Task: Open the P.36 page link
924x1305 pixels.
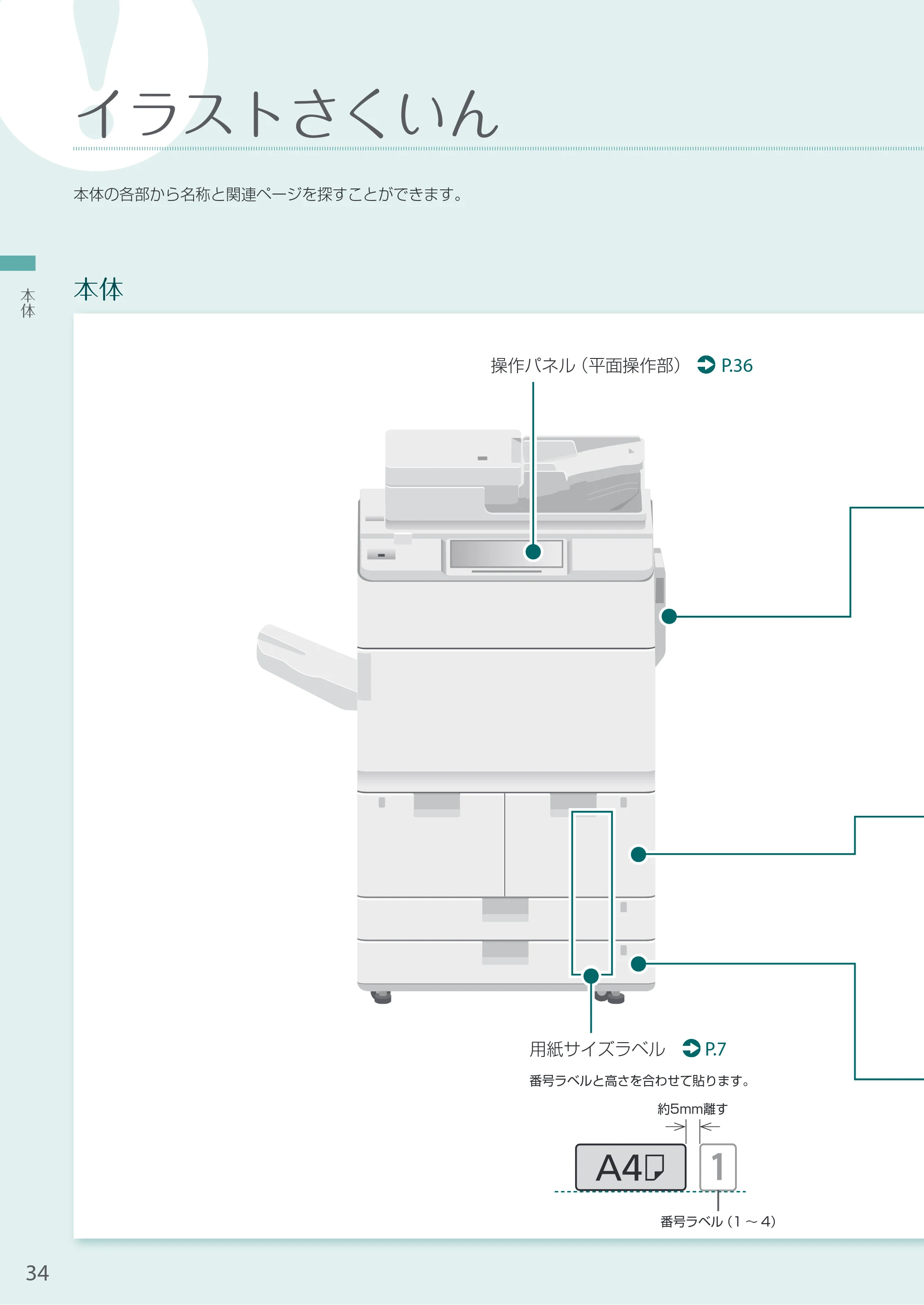Action: click(x=736, y=365)
